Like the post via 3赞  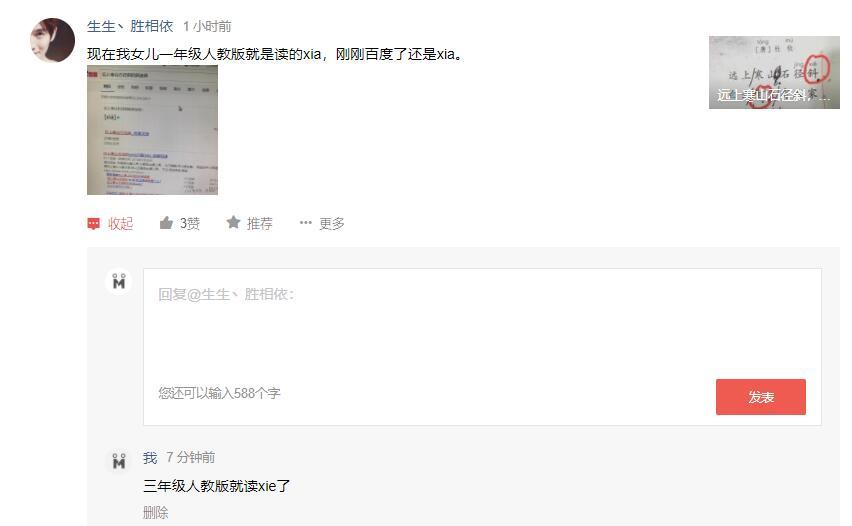point(190,223)
